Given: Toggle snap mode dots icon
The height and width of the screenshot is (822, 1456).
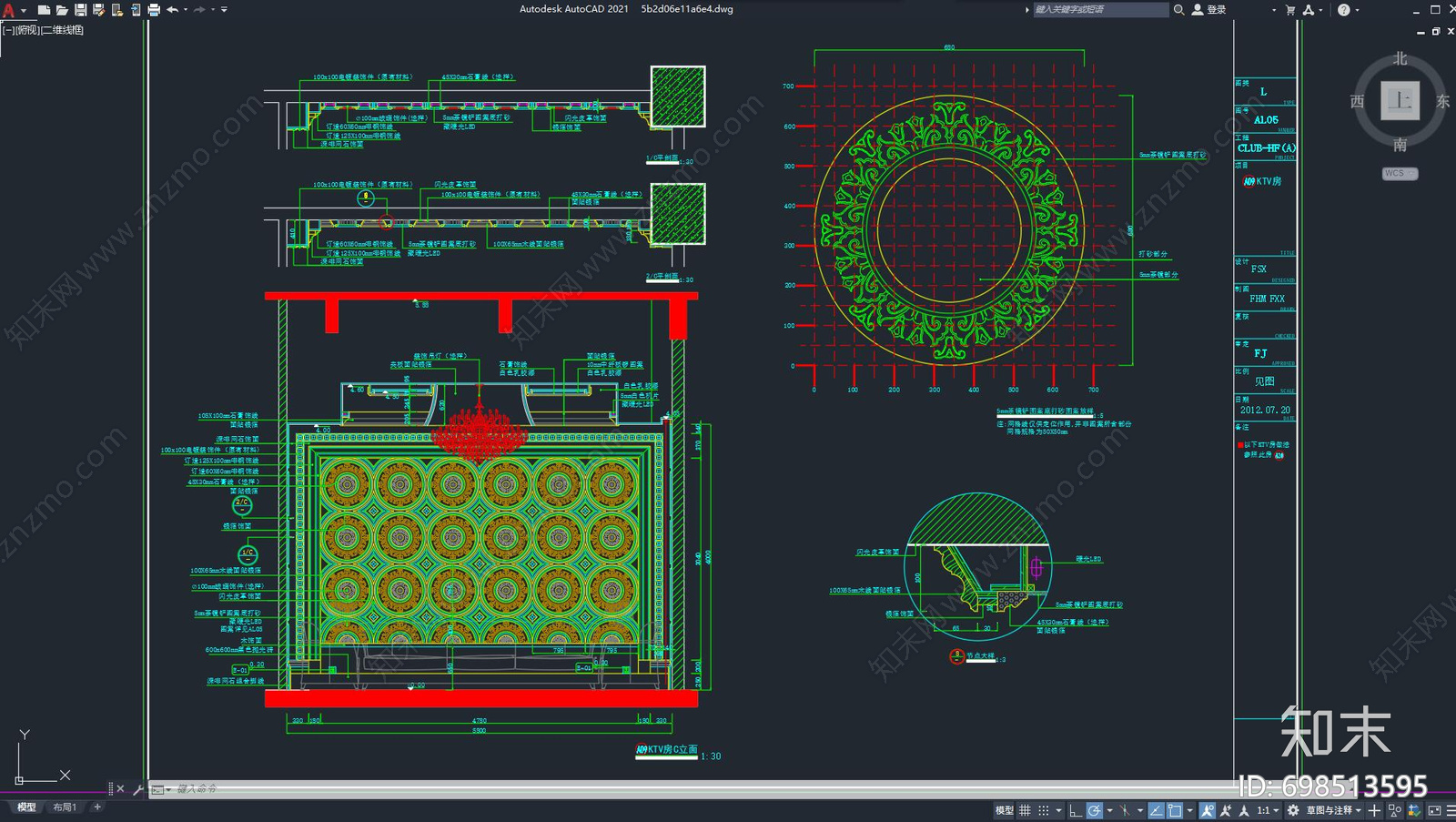Looking at the screenshot, I should click(1044, 810).
